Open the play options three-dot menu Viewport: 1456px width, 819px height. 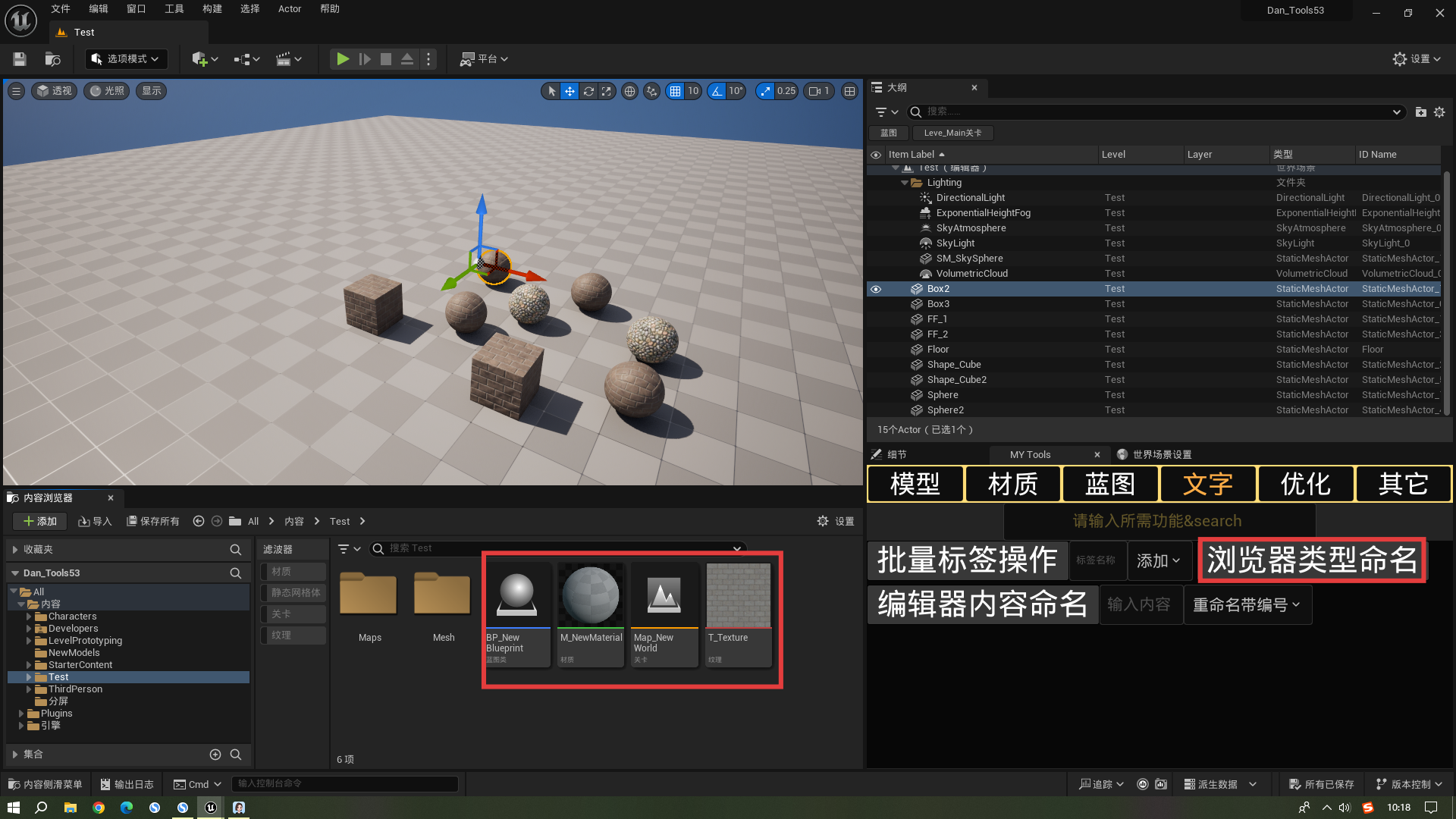click(x=428, y=59)
